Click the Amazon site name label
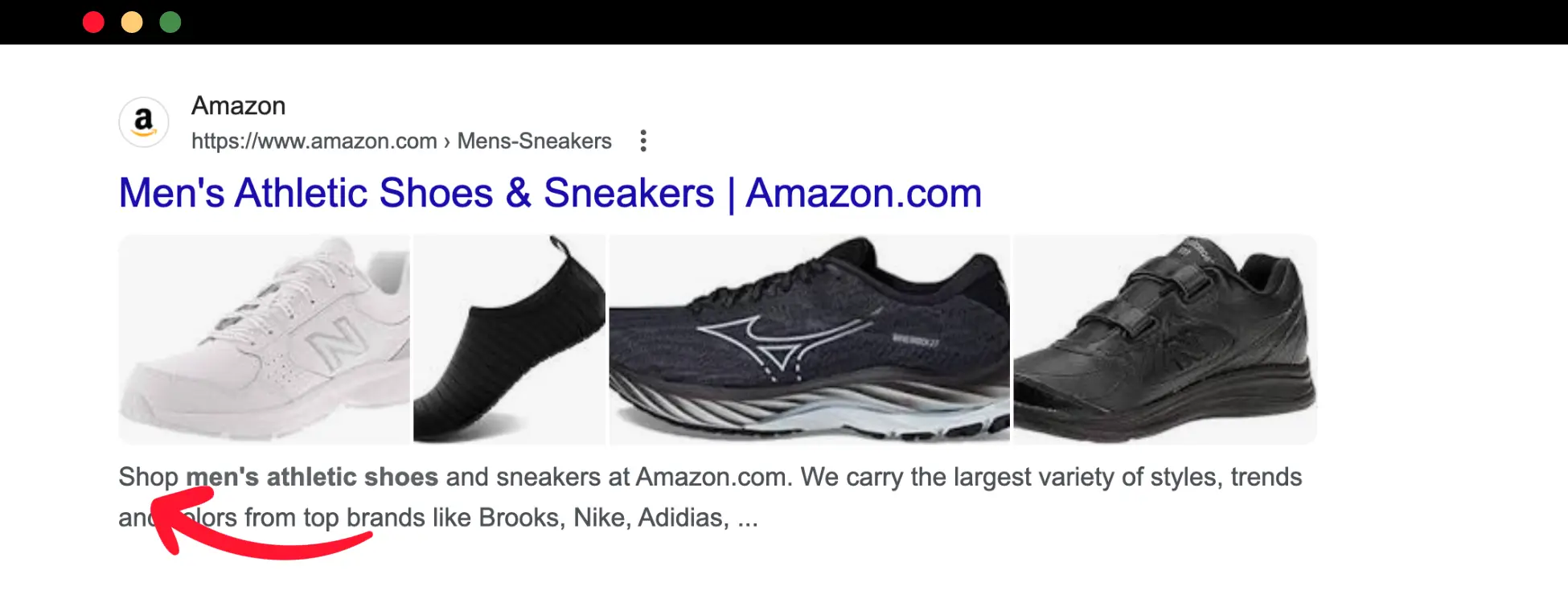Image resolution: width=1568 pixels, height=603 pixels. tap(239, 105)
